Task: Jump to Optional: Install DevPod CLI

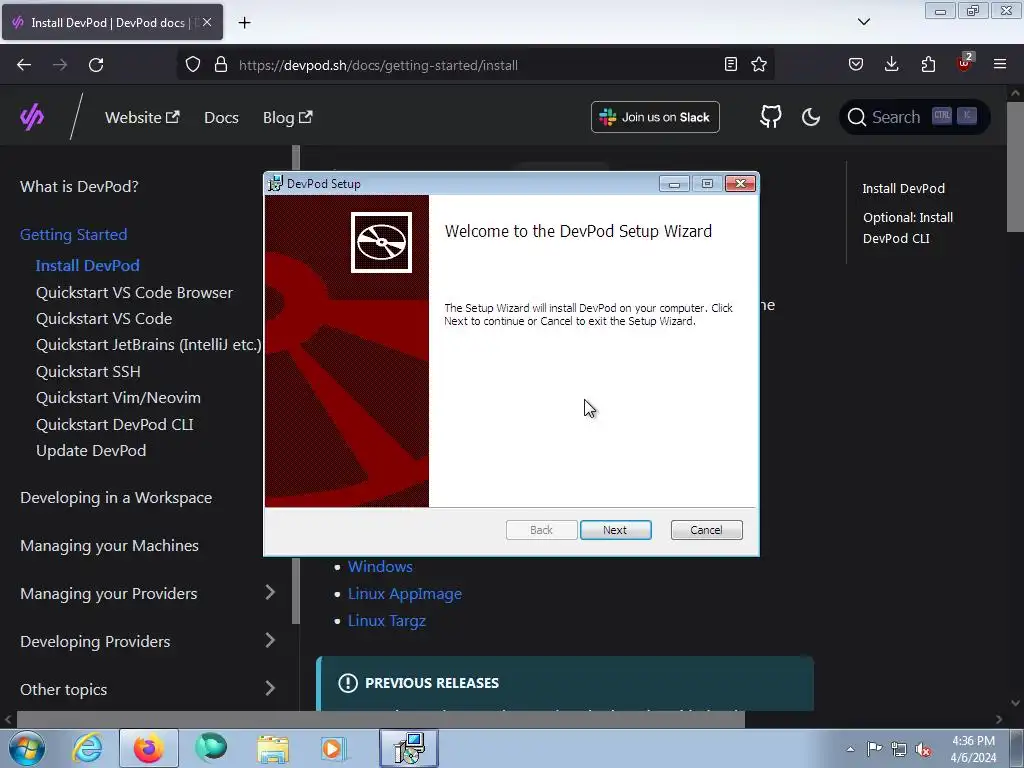Action: pos(908,228)
